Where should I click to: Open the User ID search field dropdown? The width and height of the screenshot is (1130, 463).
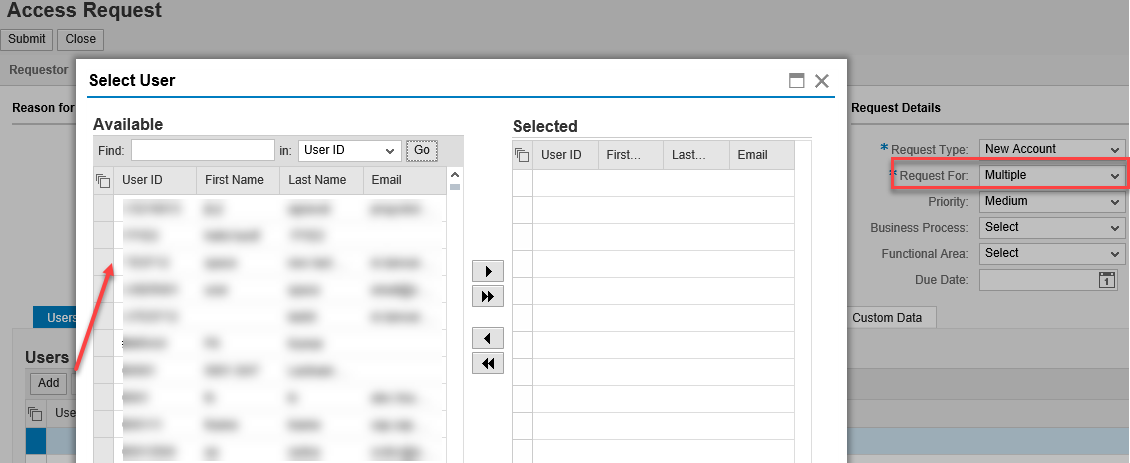point(350,150)
